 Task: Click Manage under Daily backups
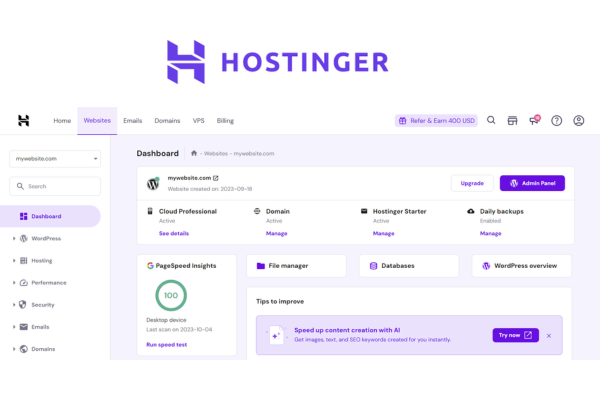[491, 233]
